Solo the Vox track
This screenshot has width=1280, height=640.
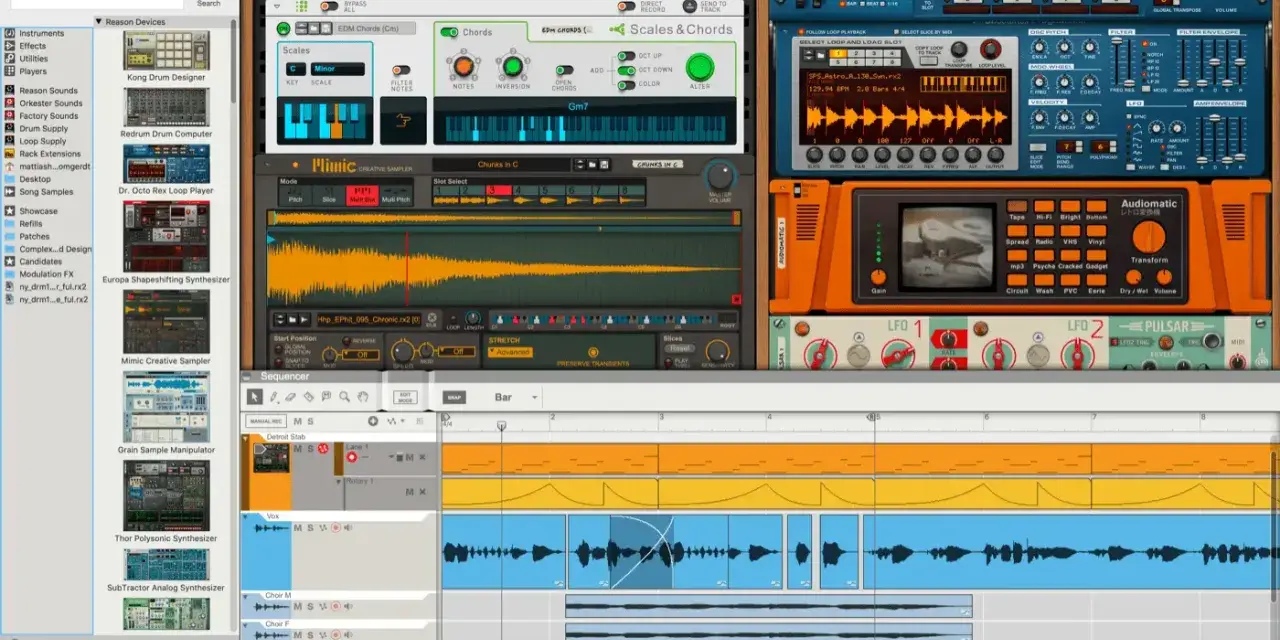pyautogui.click(x=310, y=527)
